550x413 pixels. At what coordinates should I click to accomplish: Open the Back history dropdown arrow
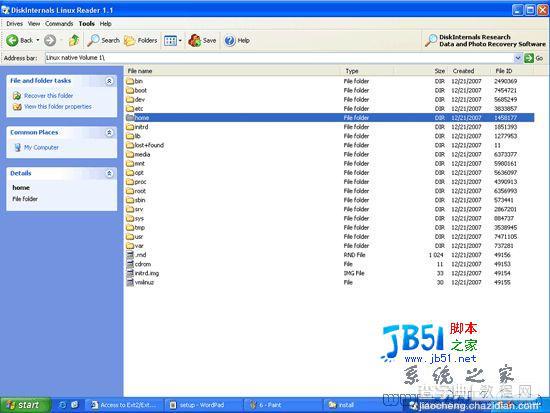(x=38, y=40)
